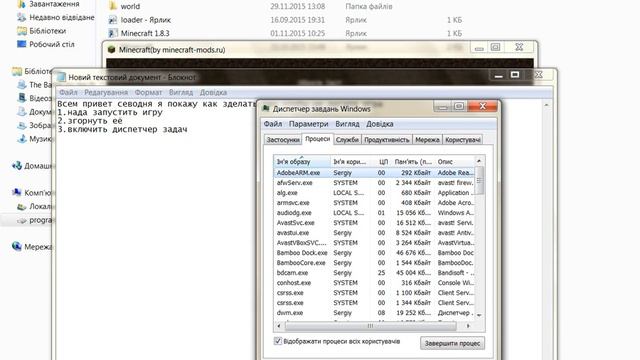The image size is (640, 360).
Task: Click scroll right arrow in process list
Action: [x=468, y=326]
